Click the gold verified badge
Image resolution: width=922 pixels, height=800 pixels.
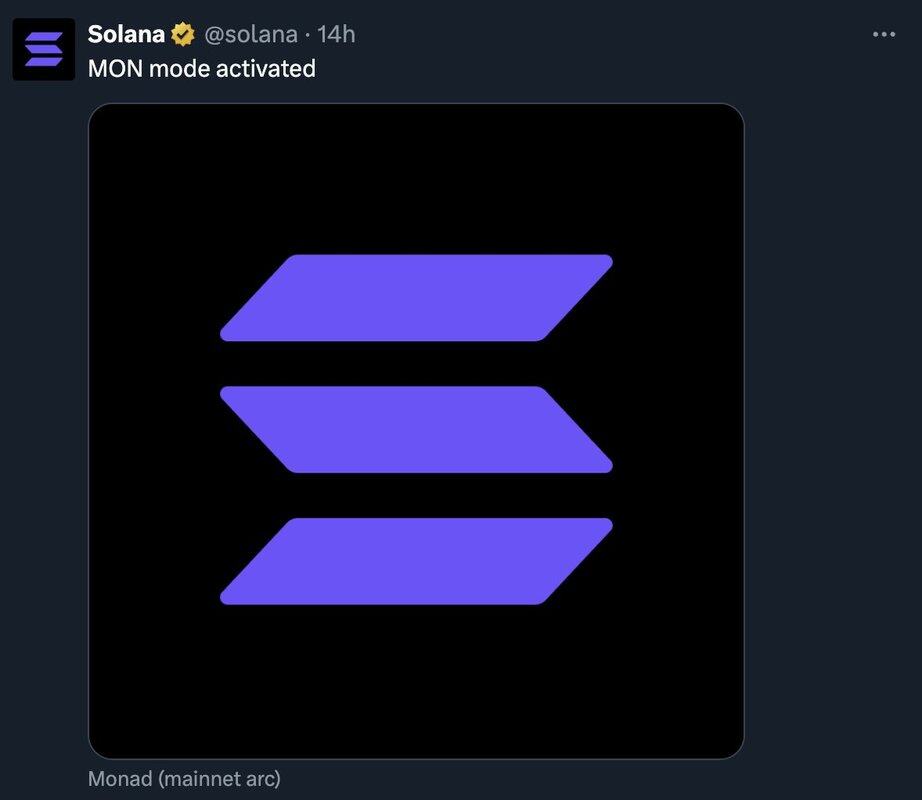(182, 35)
